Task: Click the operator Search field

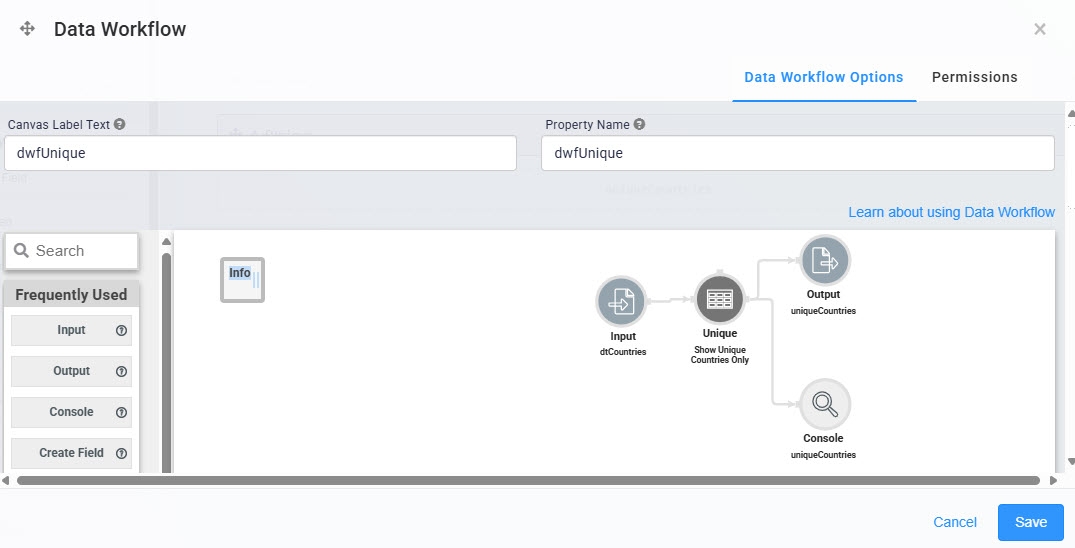Action: pos(71,251)
